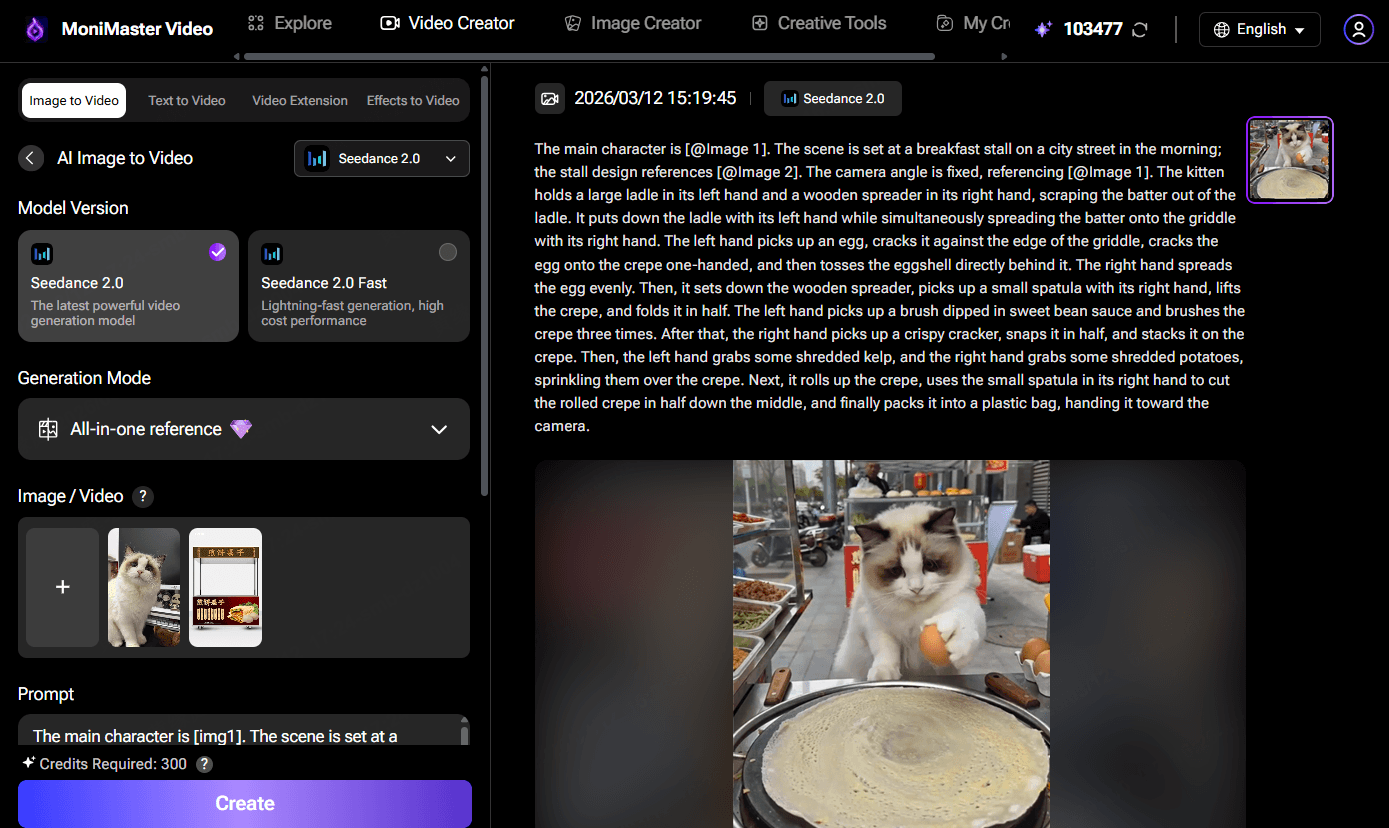Select the Seedance 2.0 Fast model option
The image size is (1389, 828).
(x=358, y=286)
